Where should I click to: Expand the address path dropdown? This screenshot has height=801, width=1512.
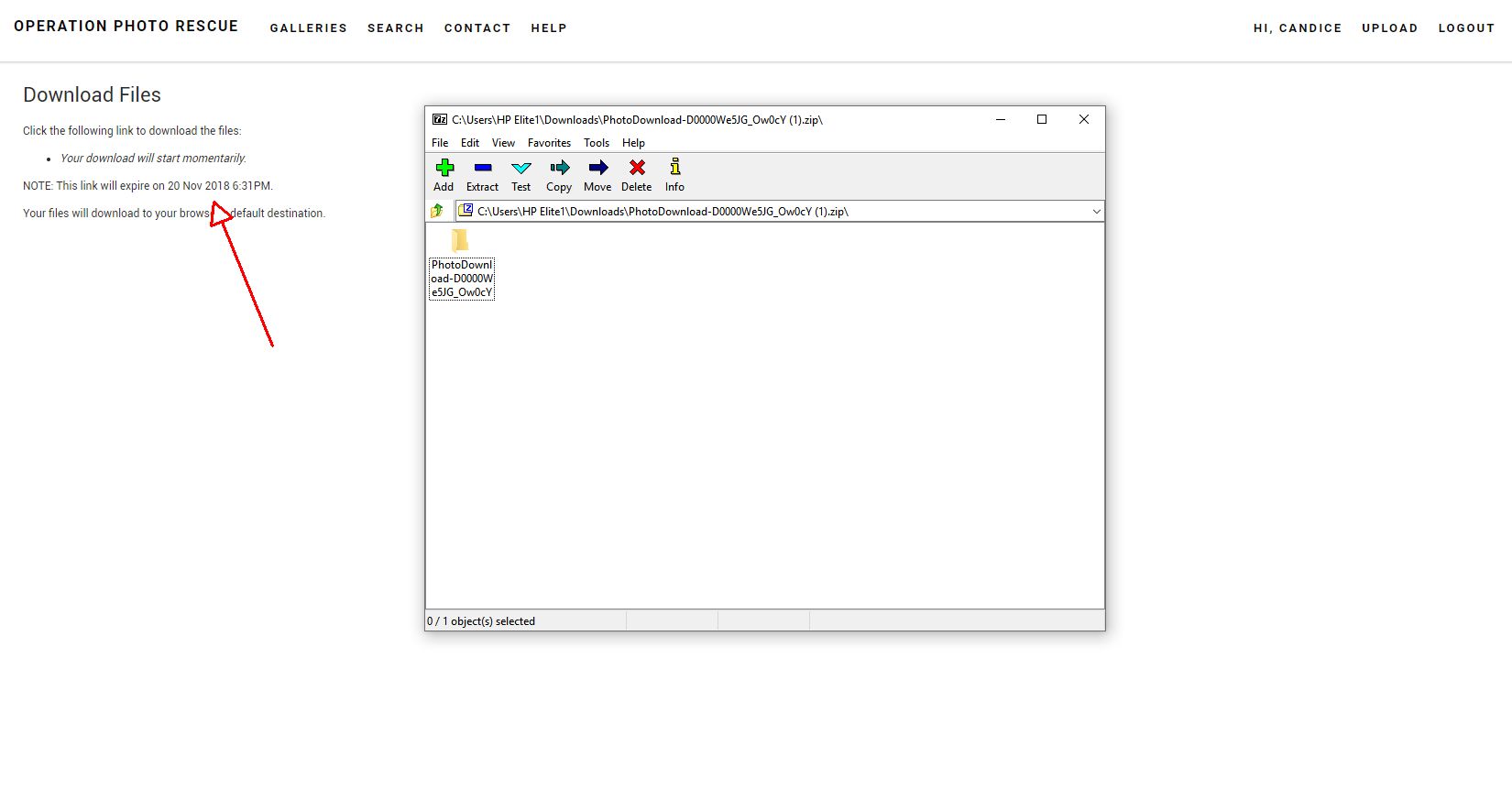(1096, 212)
